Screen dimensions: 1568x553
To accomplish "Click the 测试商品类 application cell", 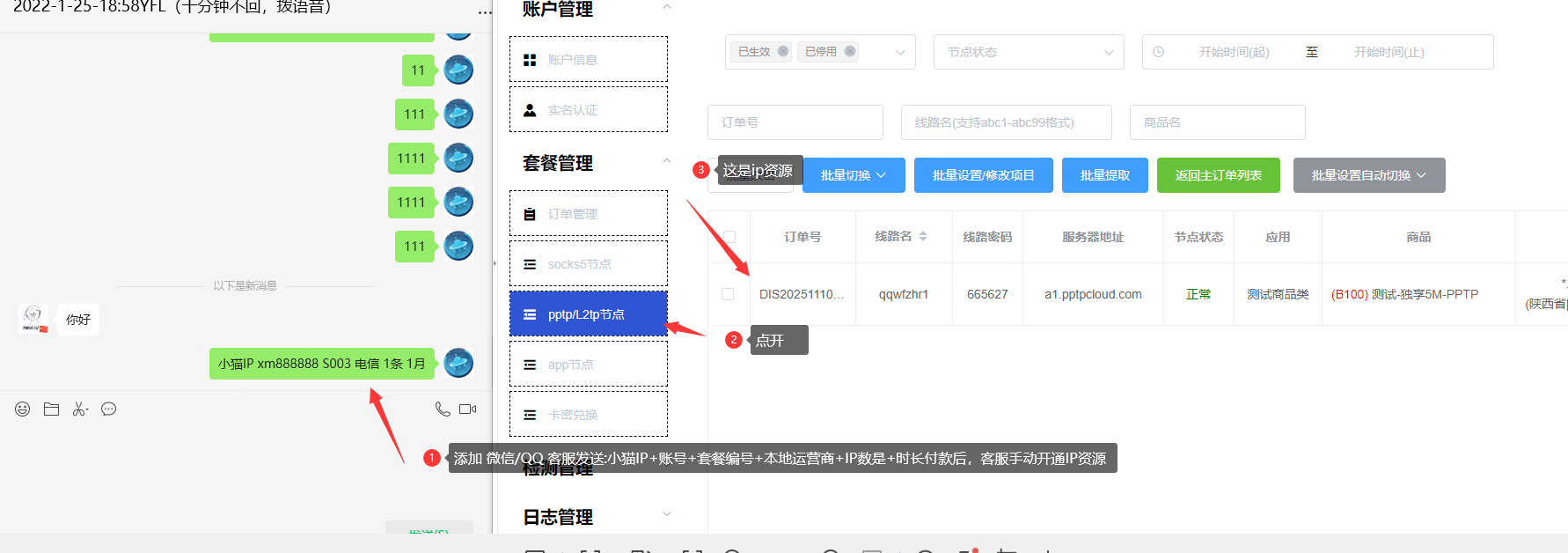I will (1278, 294).
